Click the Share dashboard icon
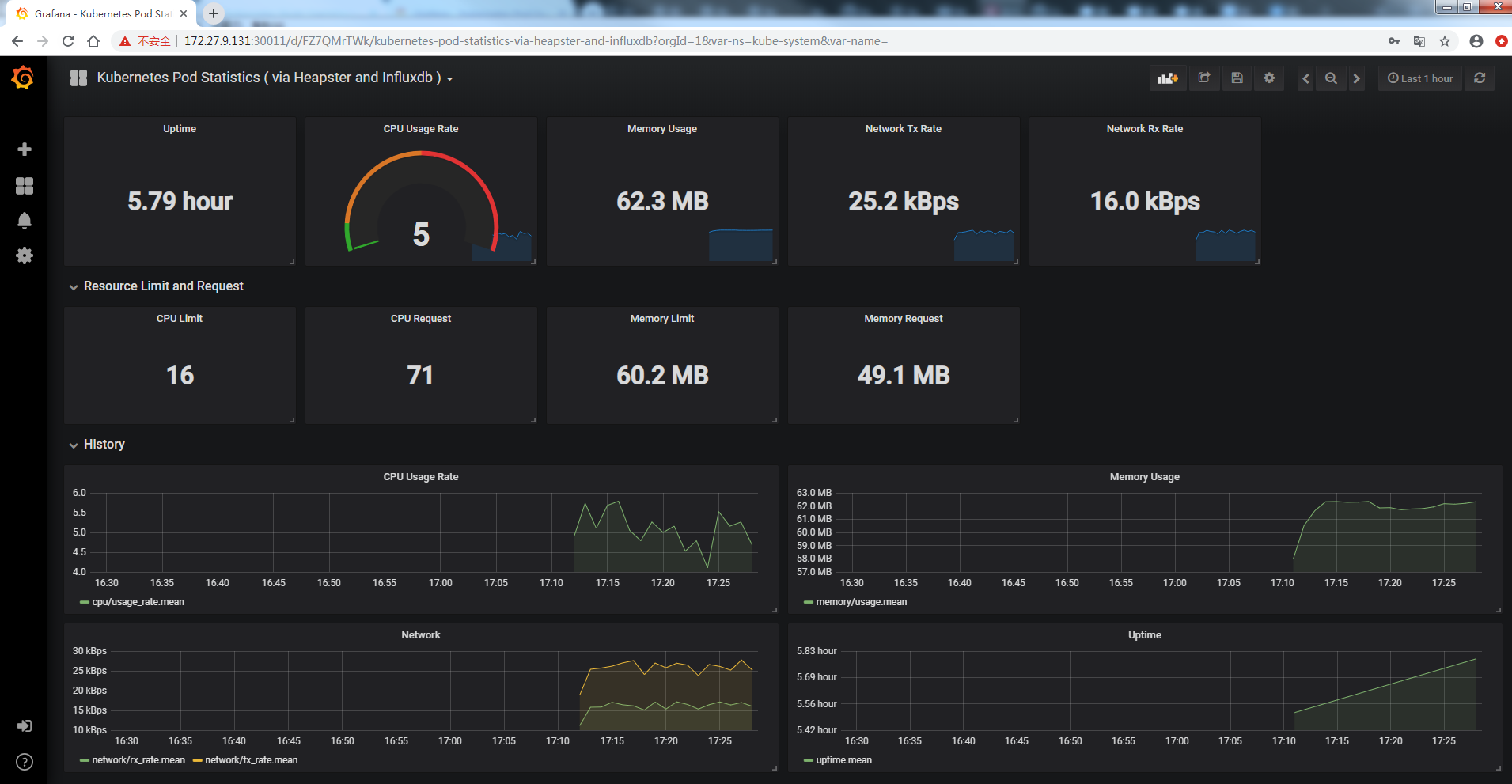This screenshot has width=1512, height=784. tap(1204, 78)
